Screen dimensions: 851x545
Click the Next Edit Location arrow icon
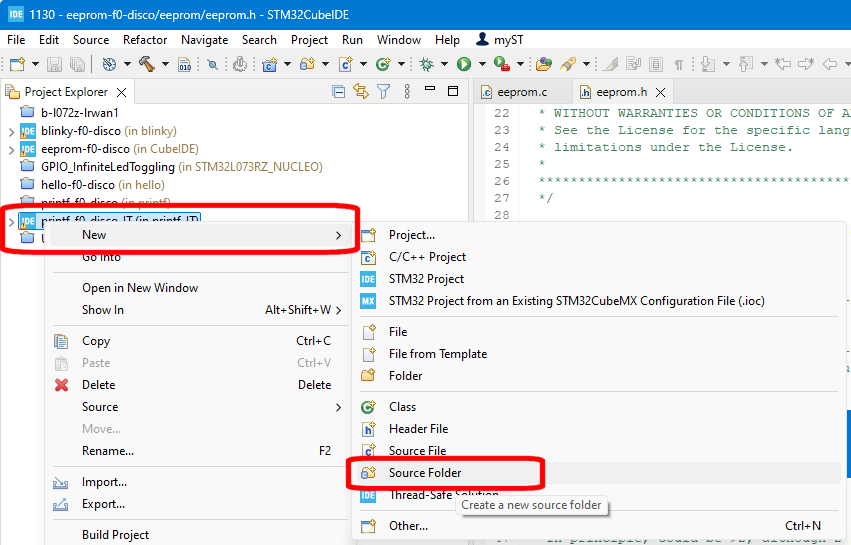(806, 64)
